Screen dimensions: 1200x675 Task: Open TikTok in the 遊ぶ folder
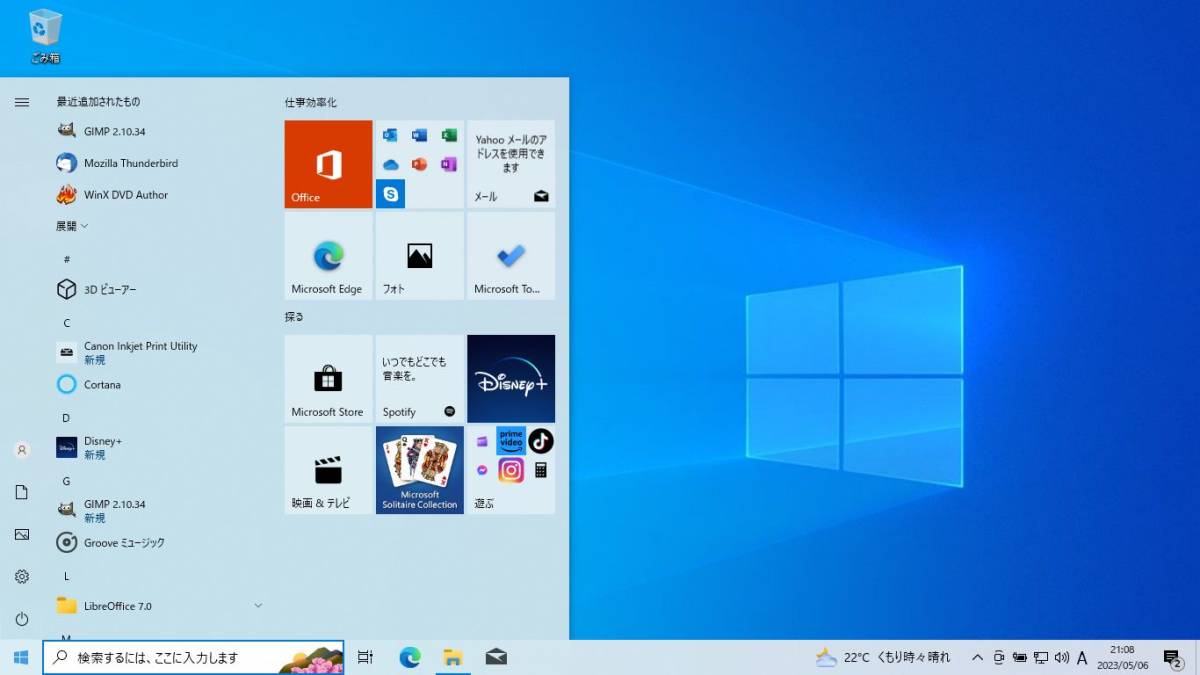[x=541, y=440]
